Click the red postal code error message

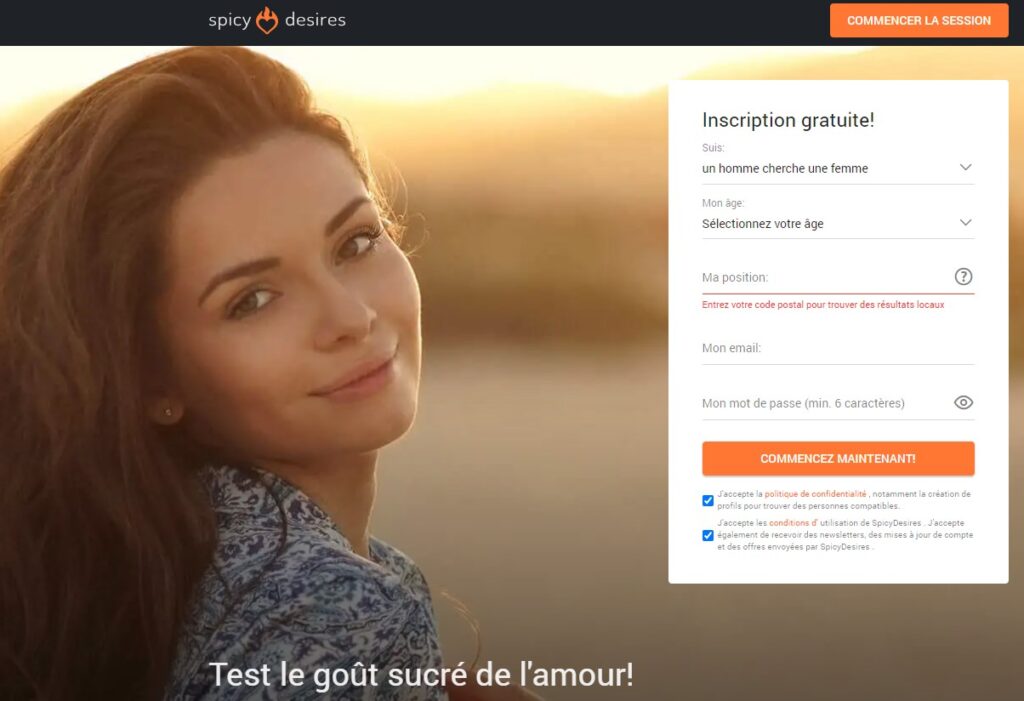point(823,304)
